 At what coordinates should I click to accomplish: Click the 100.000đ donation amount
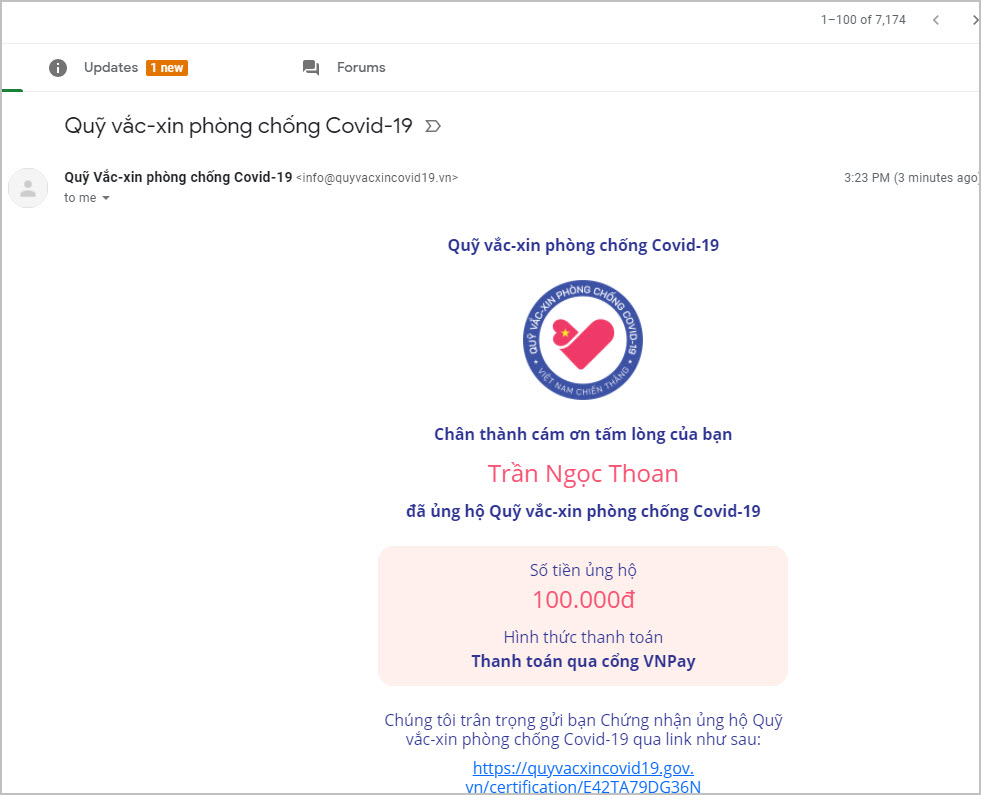pyautogui.click(x=583, y=600)
